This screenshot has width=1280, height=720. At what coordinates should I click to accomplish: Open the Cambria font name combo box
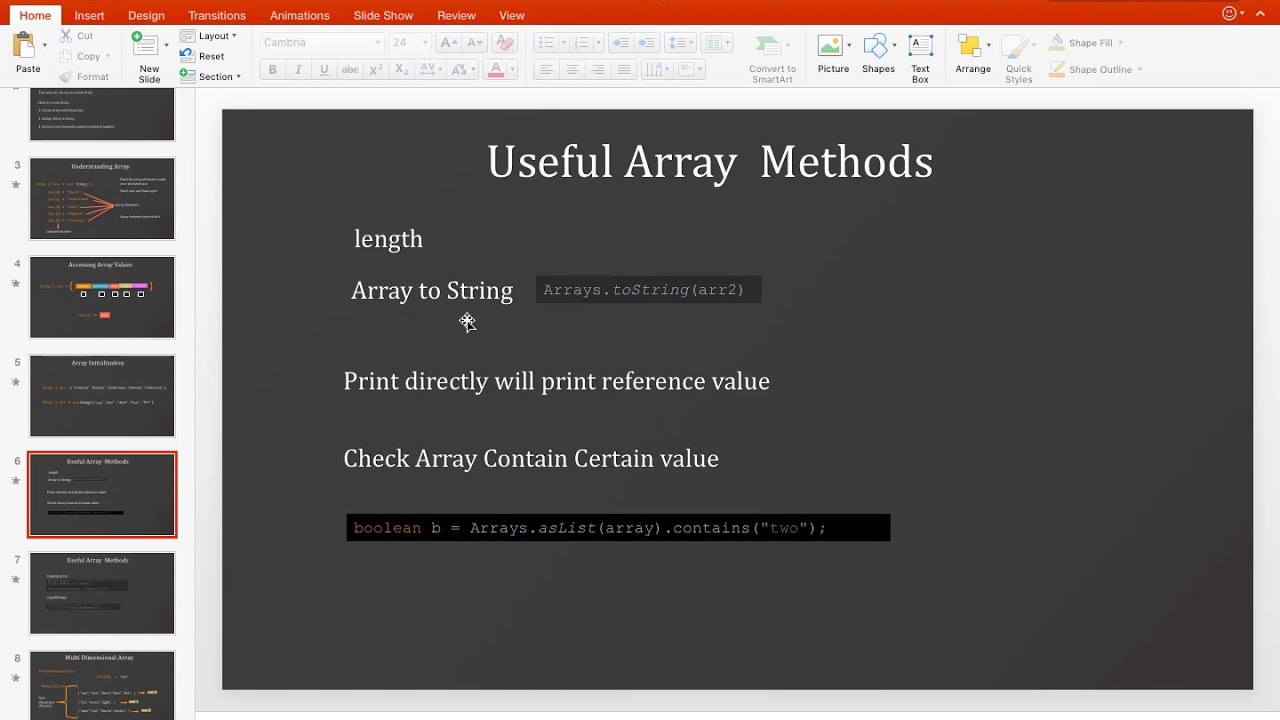[321, 42]
